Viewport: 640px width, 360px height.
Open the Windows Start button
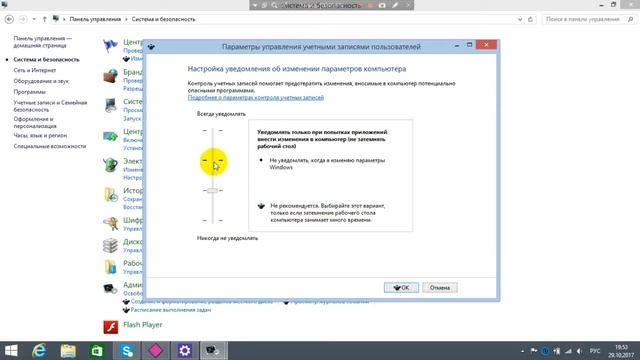[x=11, y=351]
